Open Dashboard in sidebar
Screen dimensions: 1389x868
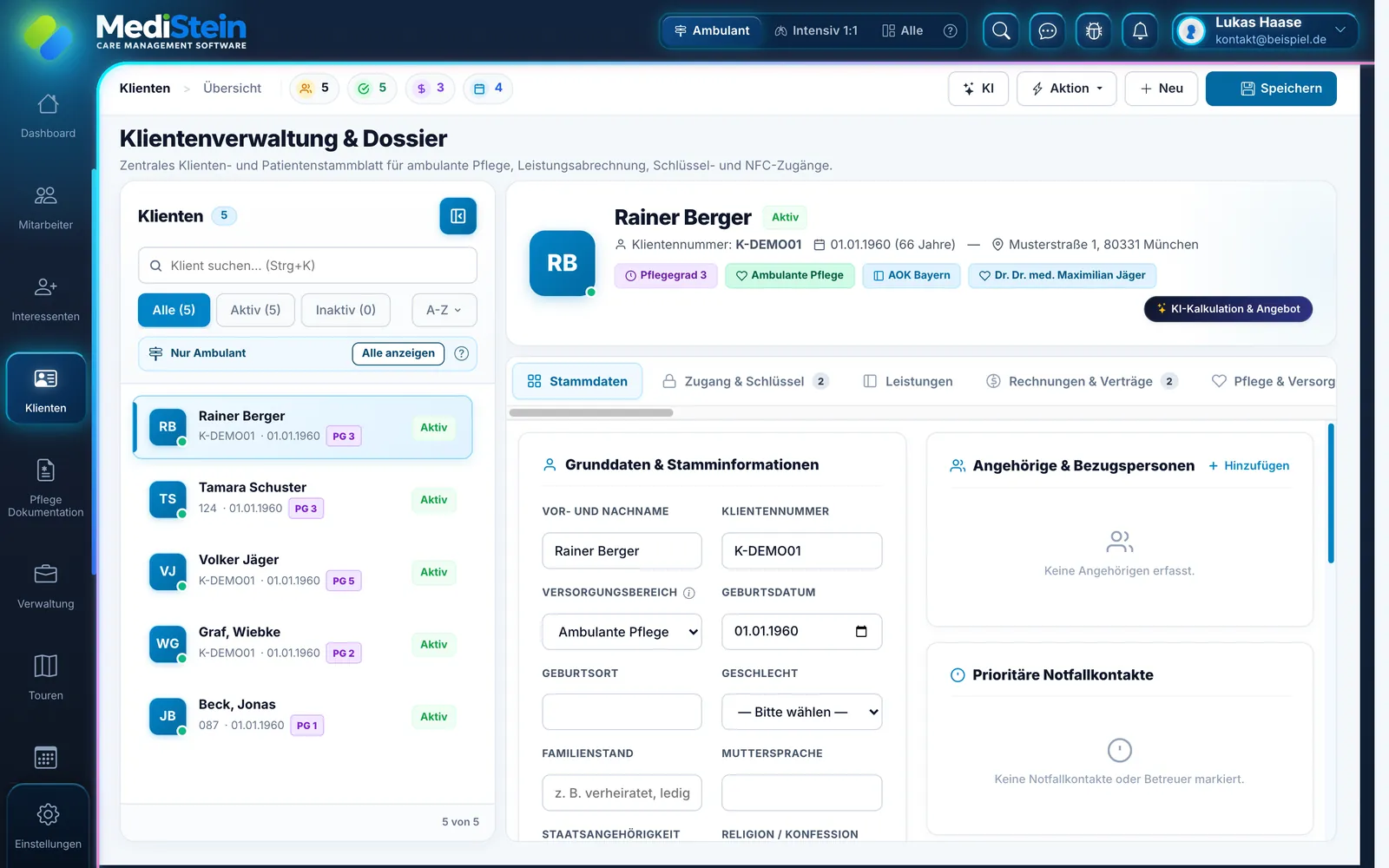pyautogui.click(x=48, y=115)
